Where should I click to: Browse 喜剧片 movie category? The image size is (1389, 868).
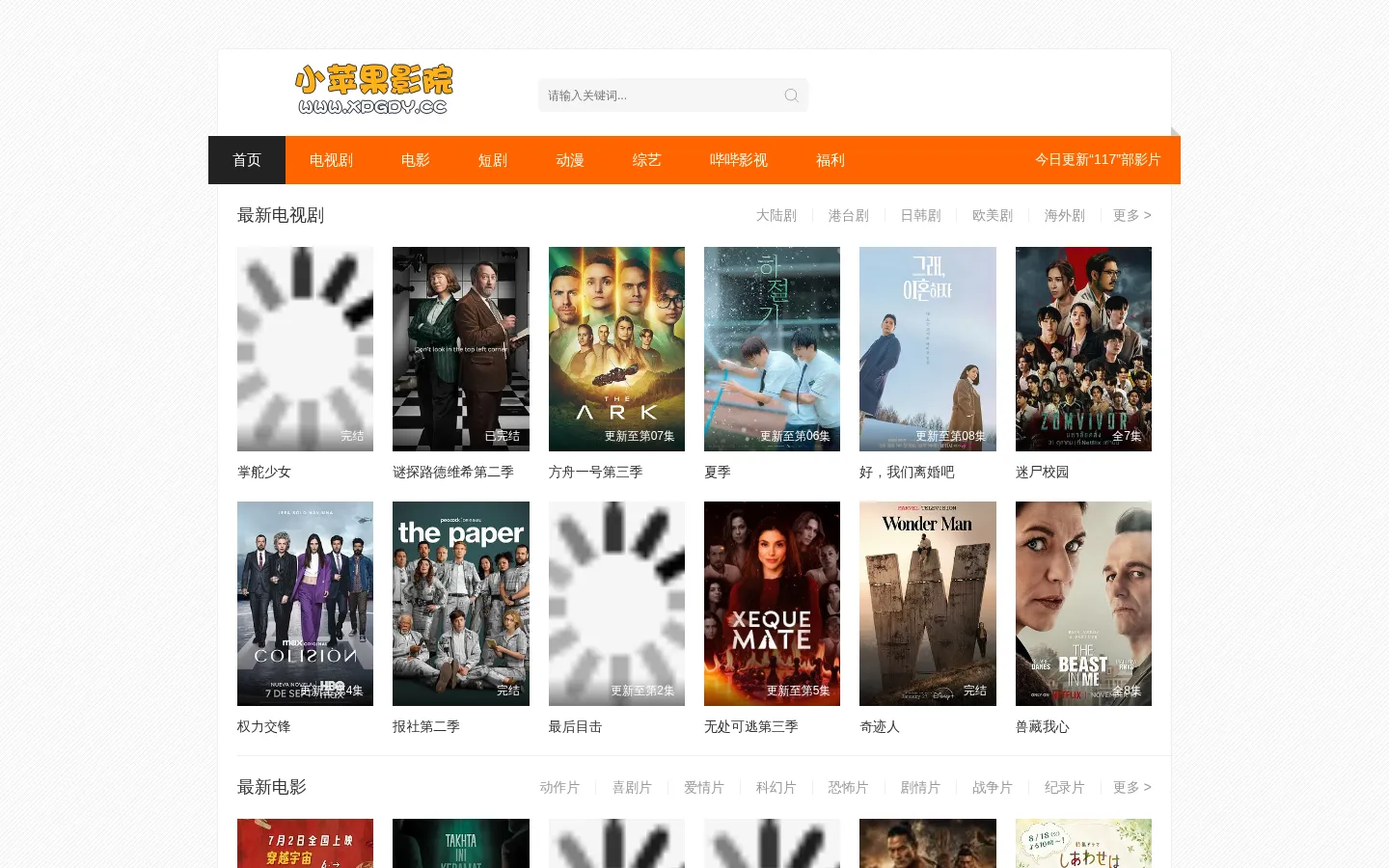coord(633,787)
